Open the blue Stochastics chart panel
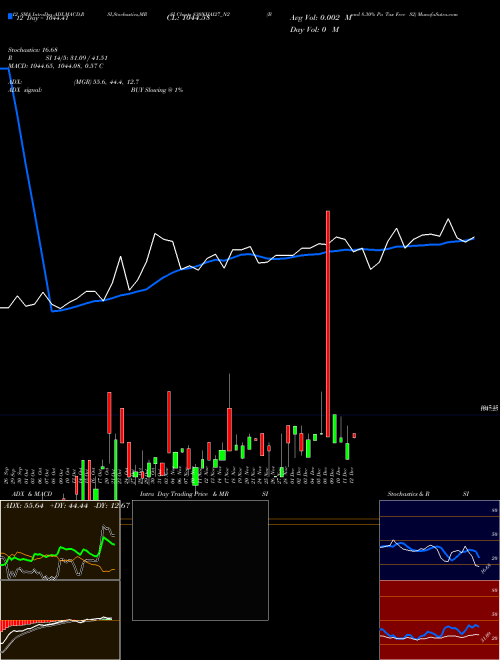 [439, 540]
